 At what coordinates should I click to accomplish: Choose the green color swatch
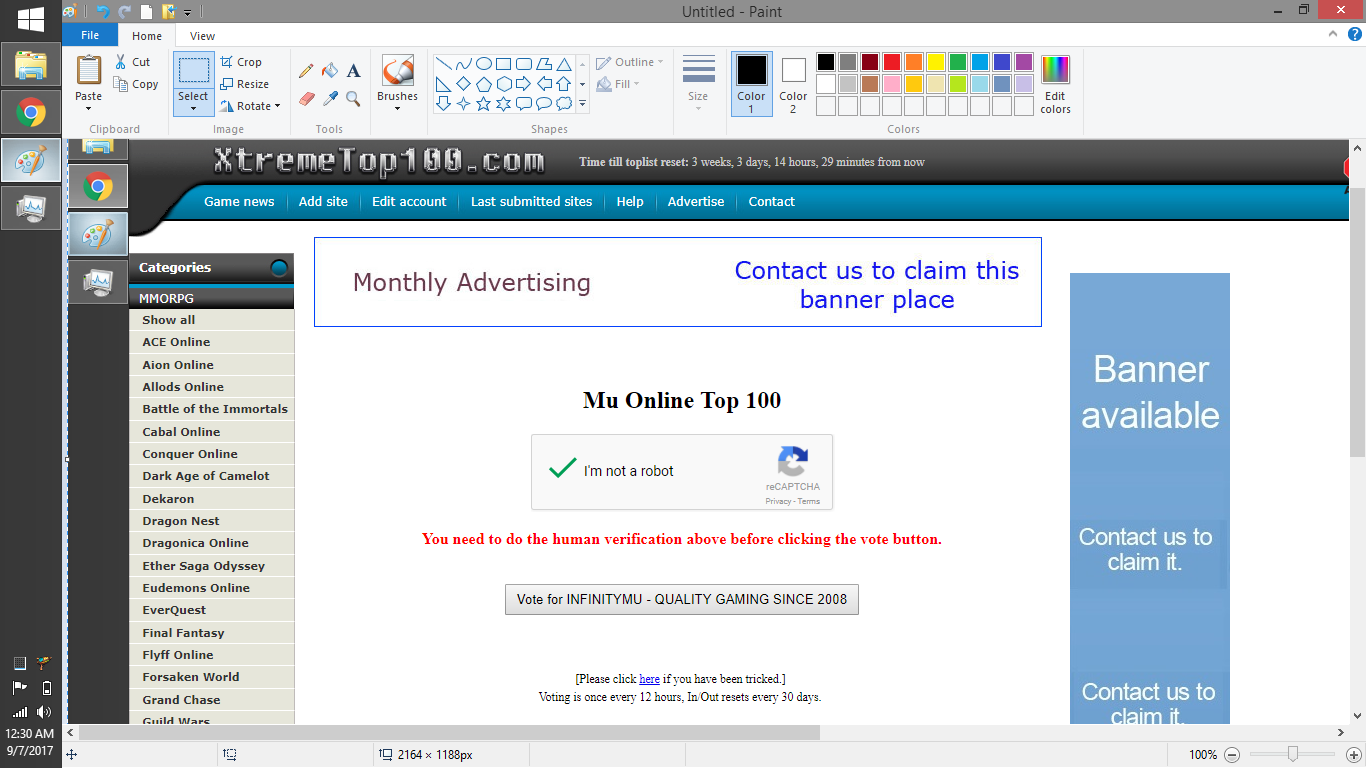(x=958, y=62)
